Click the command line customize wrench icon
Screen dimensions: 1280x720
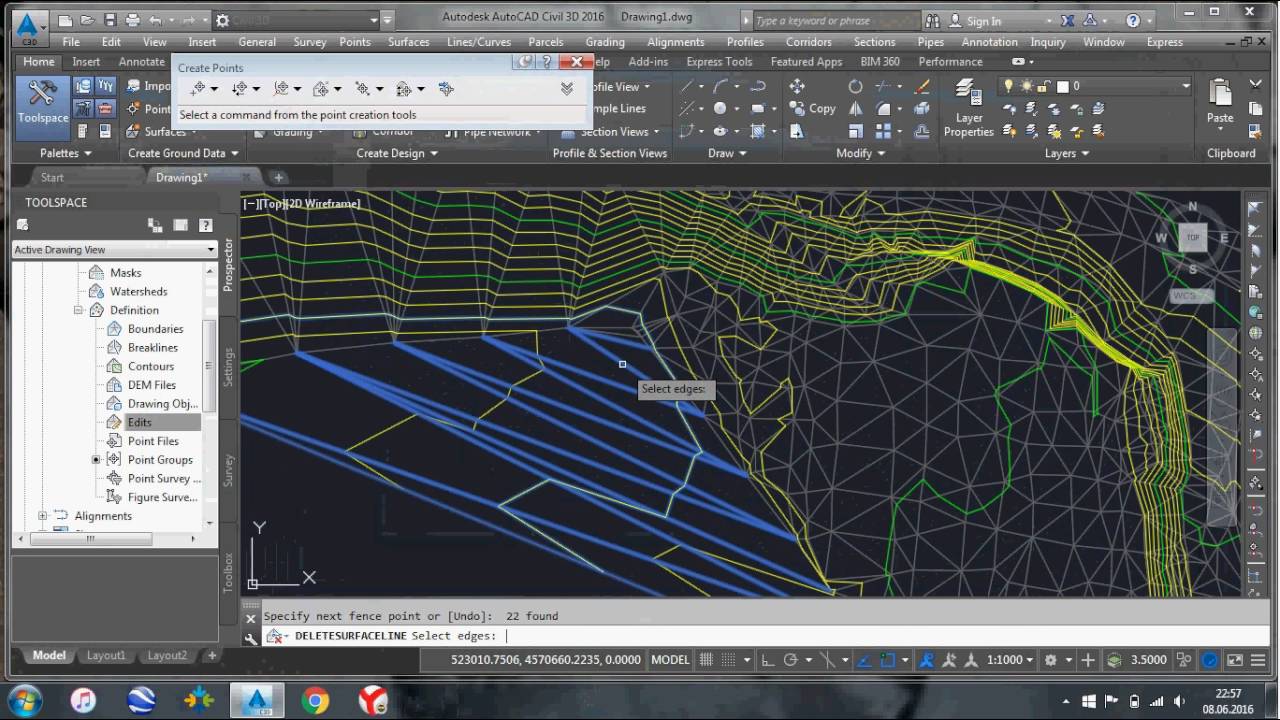[x=250, y=637]
